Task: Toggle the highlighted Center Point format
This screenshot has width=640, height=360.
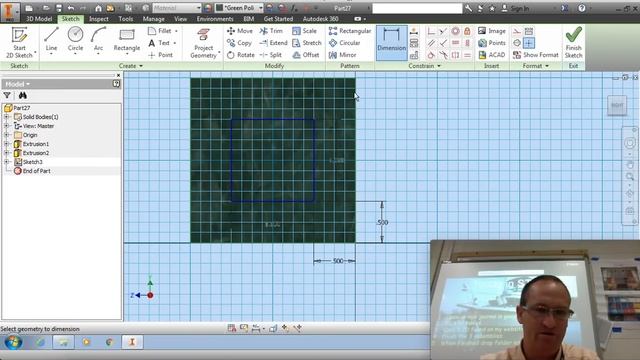Action: tap(529, 43)
